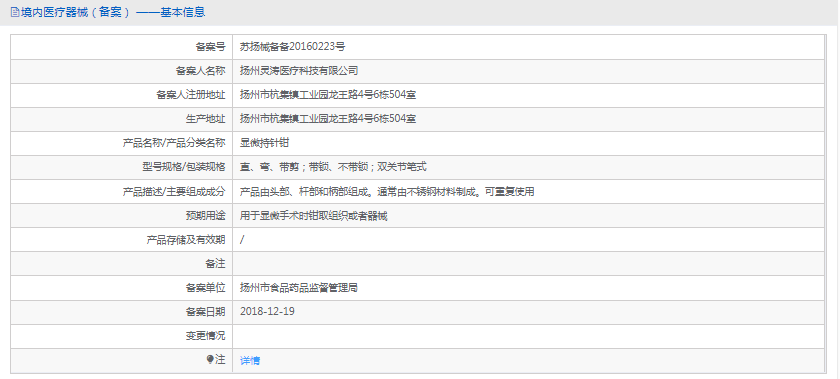Click the 备案日期 row label

[x=205, y=312]
